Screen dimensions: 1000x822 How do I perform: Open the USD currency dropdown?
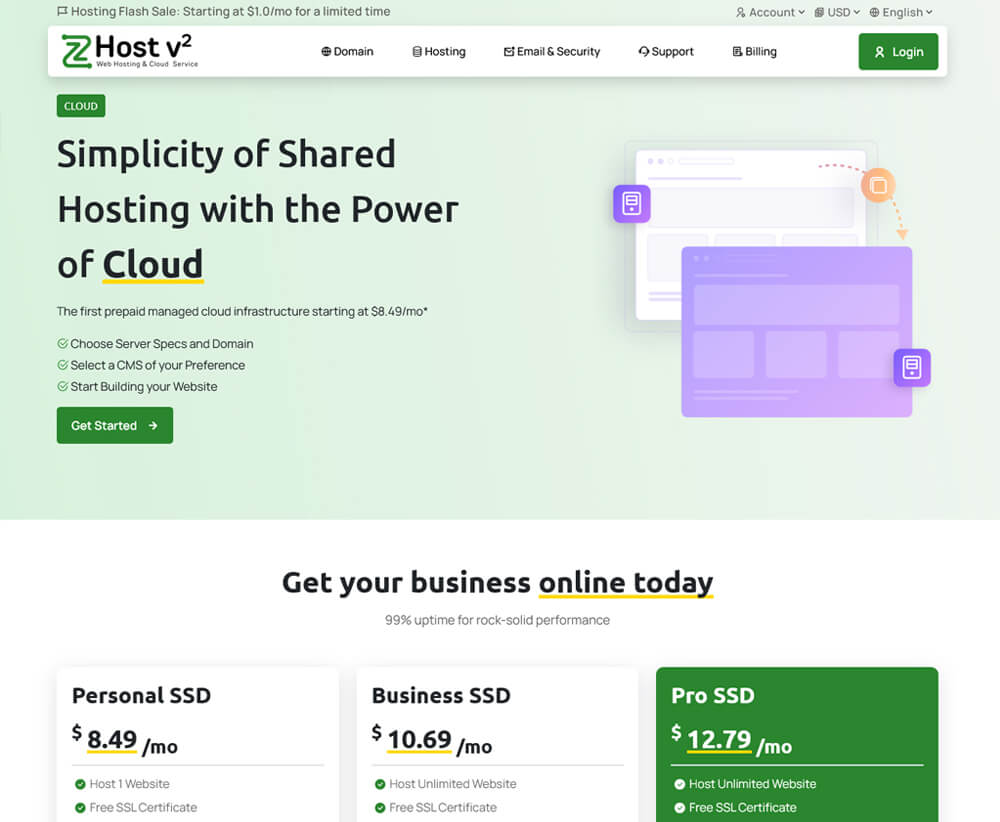[x=837, y=12]
